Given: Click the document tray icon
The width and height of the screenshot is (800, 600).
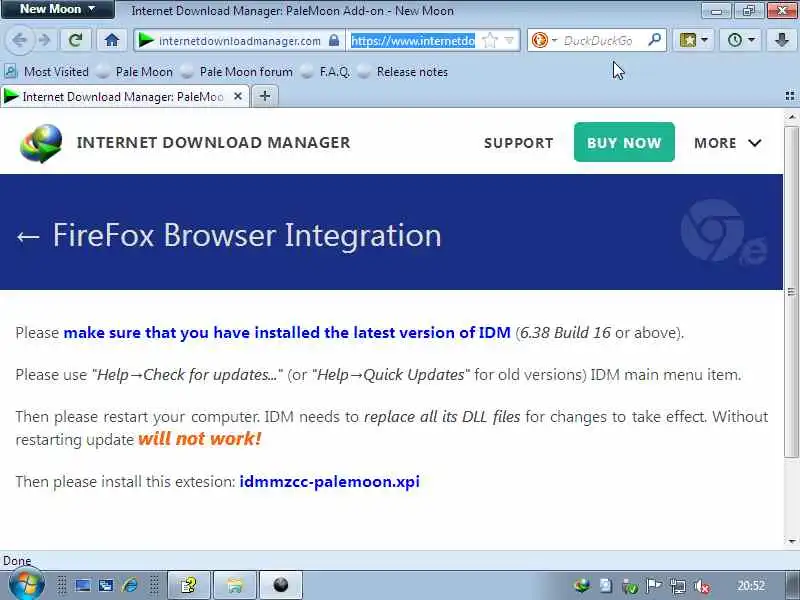Looking at the screenshot, I should [606, 586].
